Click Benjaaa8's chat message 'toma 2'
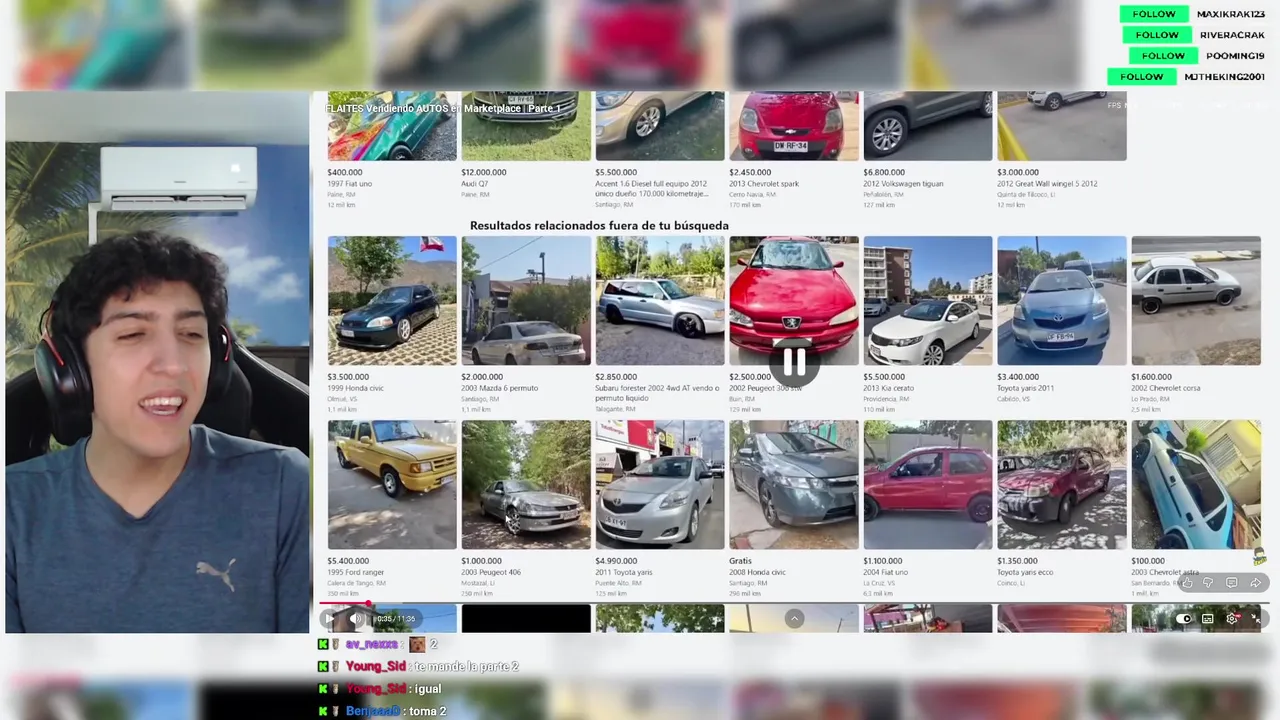 [427, 712]
